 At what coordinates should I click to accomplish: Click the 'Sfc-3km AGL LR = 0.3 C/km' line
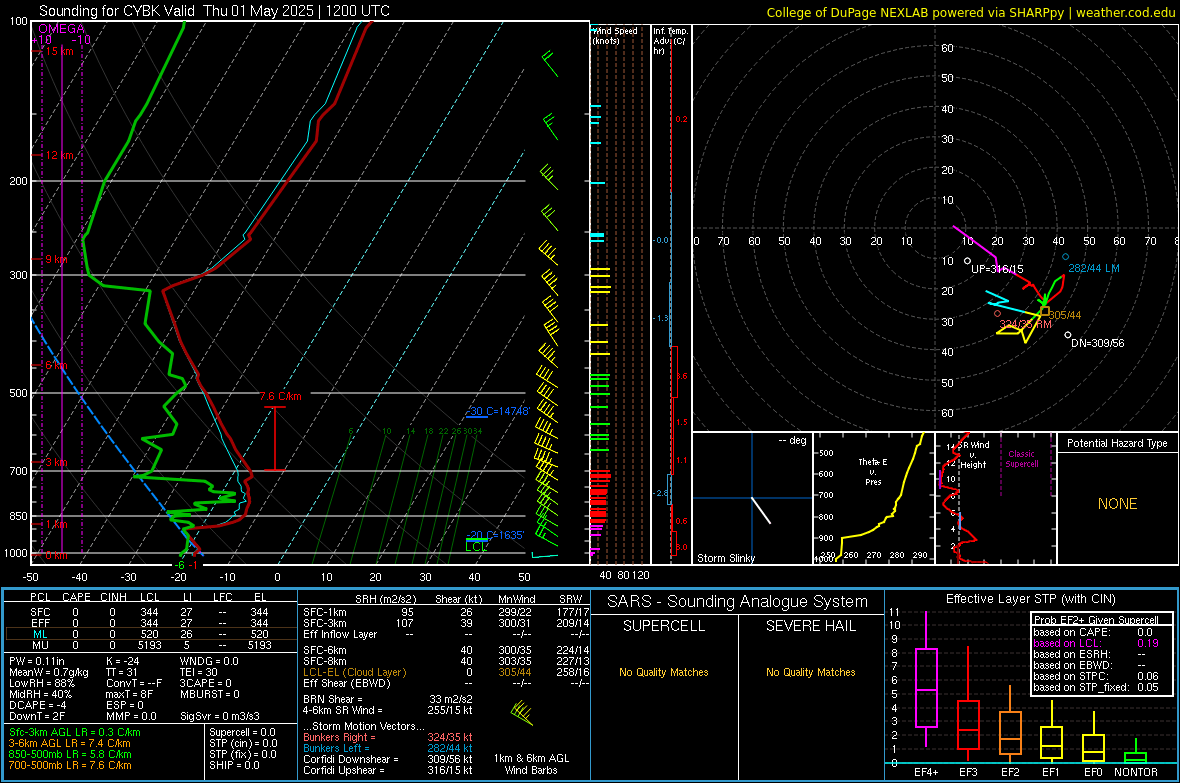75,733
